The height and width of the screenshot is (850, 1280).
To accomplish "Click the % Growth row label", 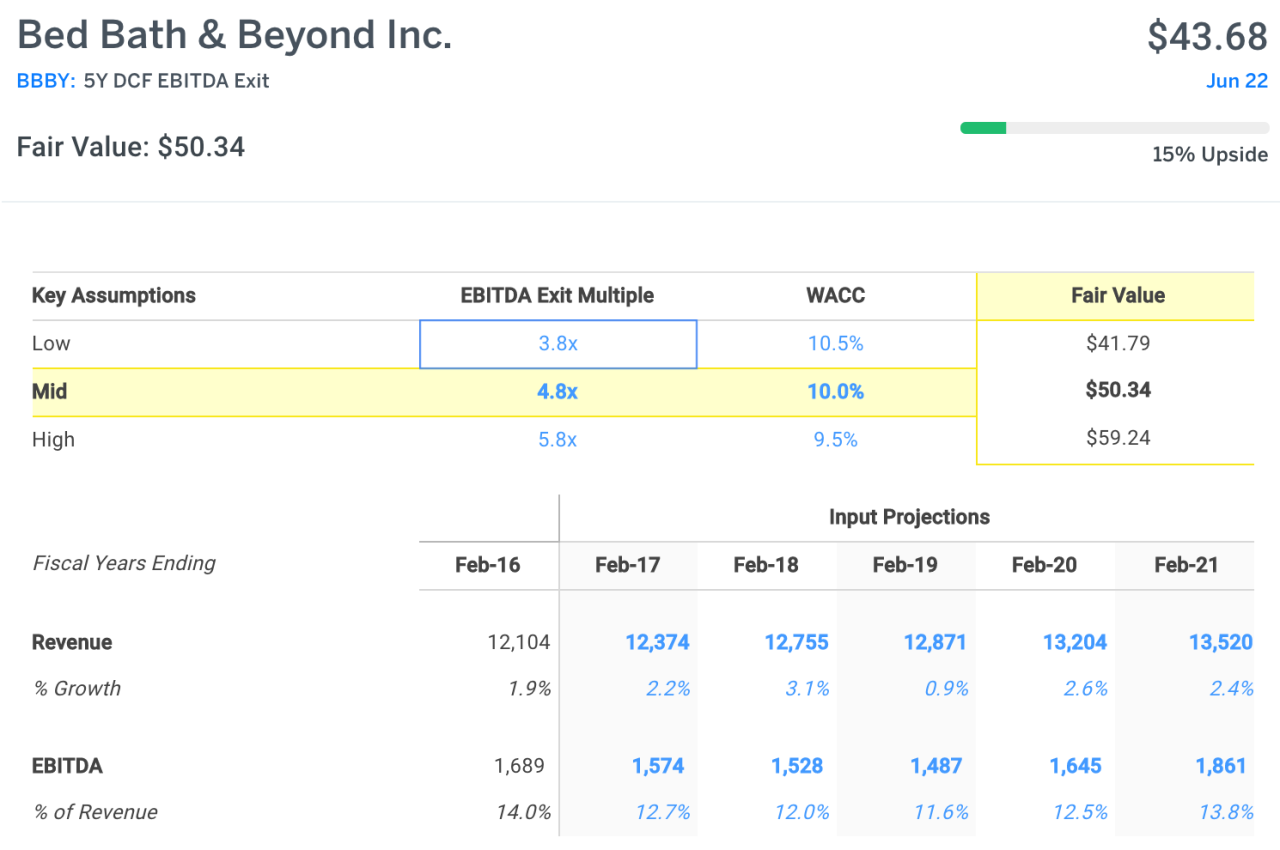I will [x=77, y=688].
